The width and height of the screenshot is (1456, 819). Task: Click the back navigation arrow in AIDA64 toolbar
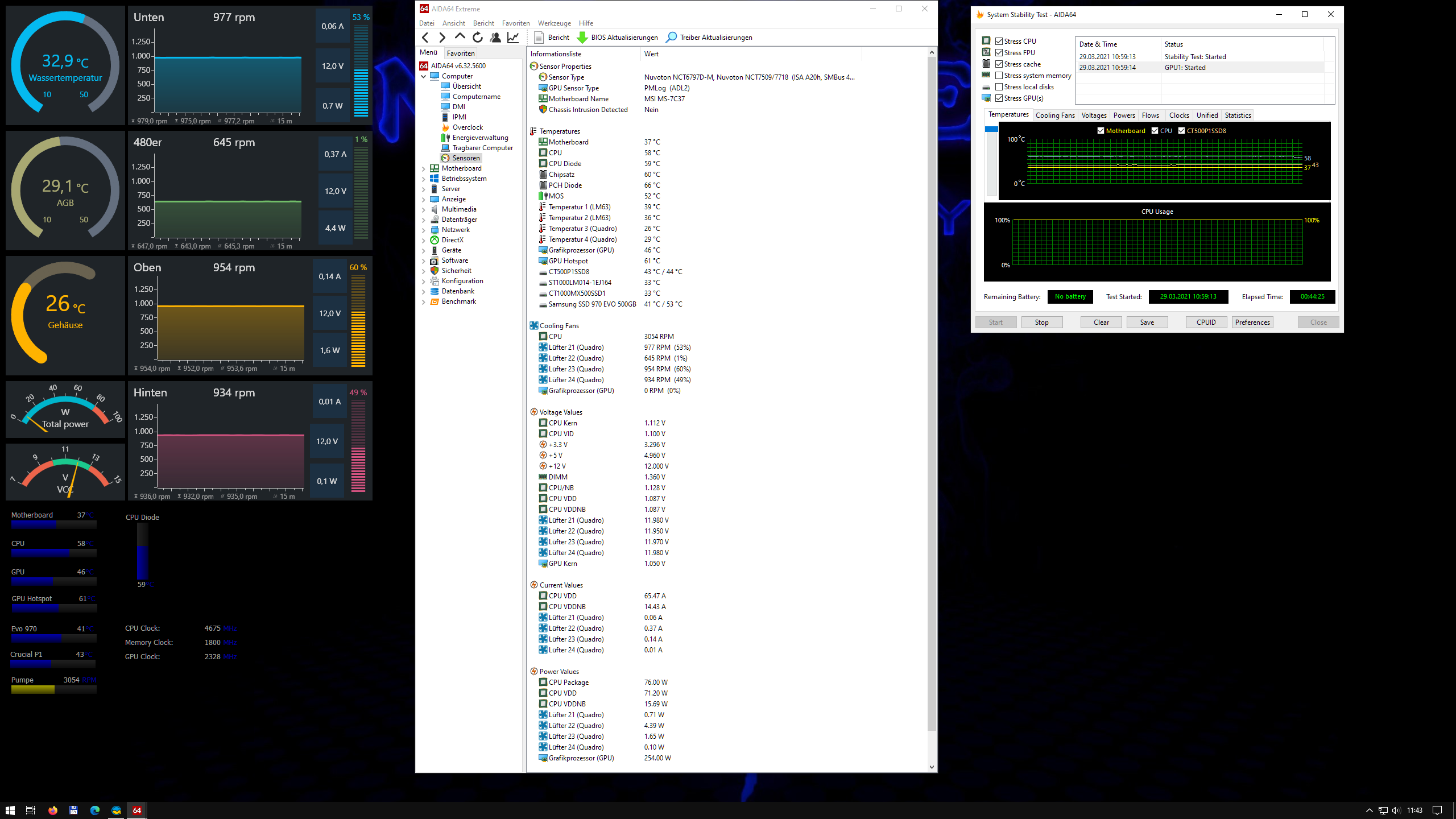[x=425, y=38]
